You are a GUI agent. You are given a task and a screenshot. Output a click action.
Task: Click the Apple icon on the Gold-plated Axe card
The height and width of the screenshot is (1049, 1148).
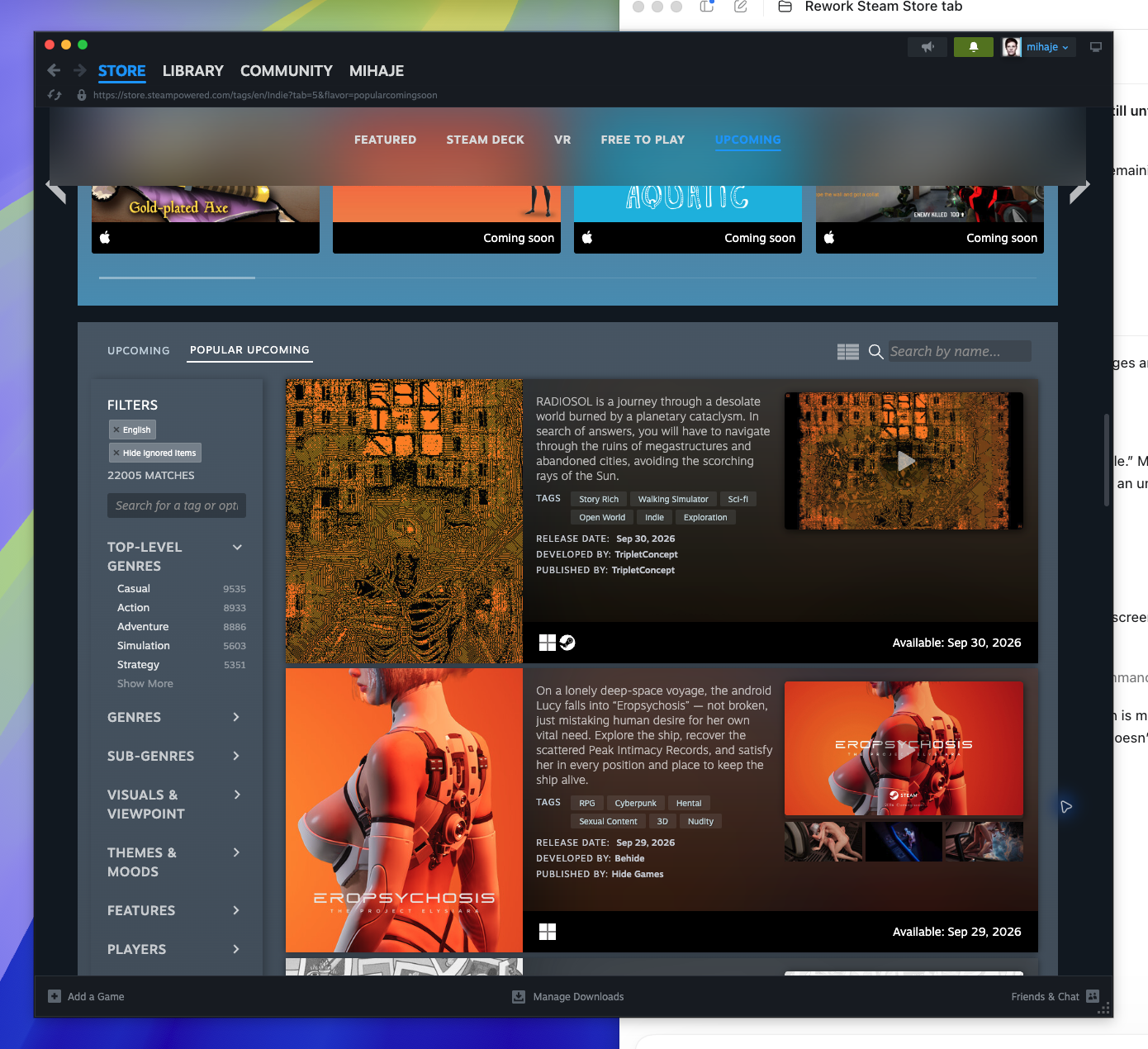[x=105, y=238]
